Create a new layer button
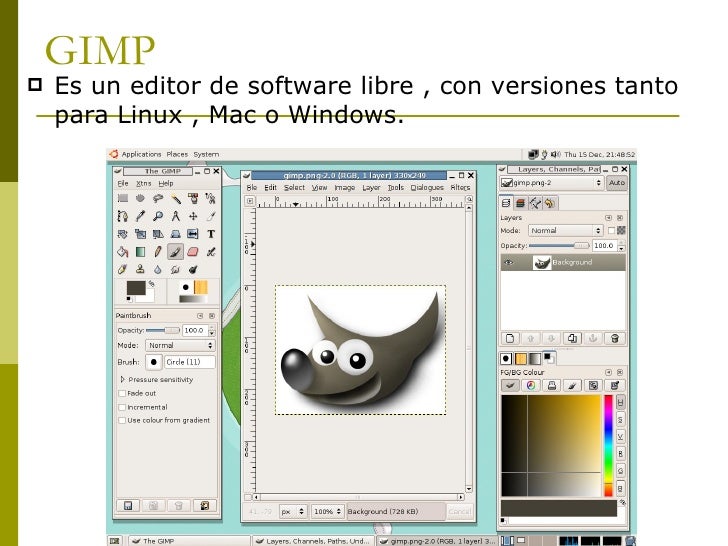 [x=510, y=338]
